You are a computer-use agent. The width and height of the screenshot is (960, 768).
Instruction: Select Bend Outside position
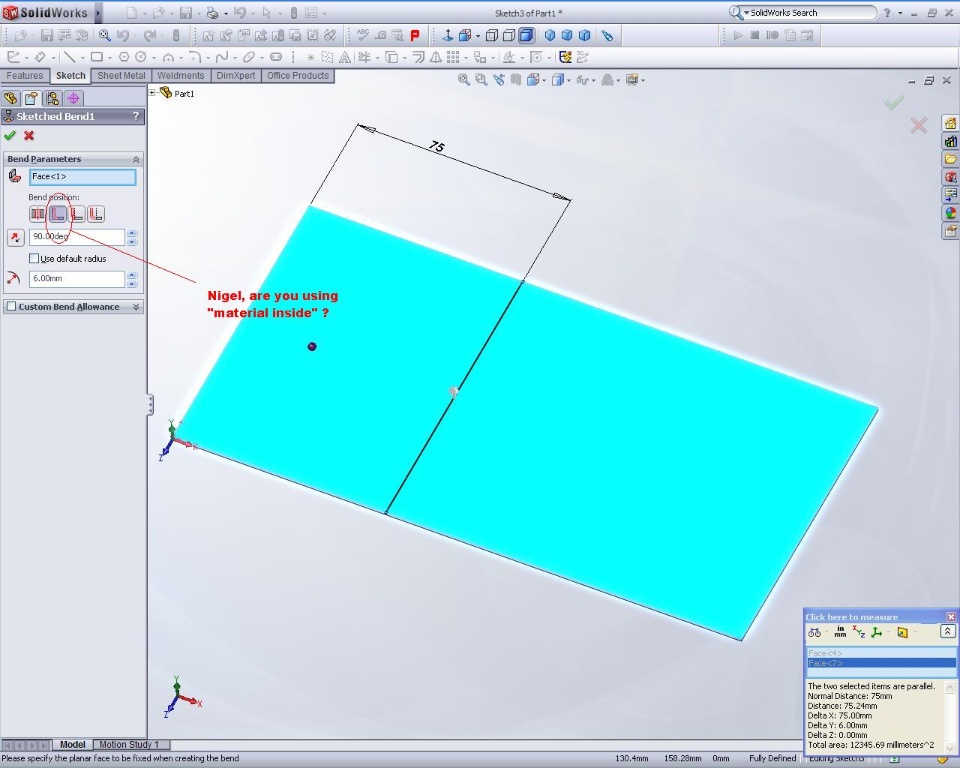[96, 214]
